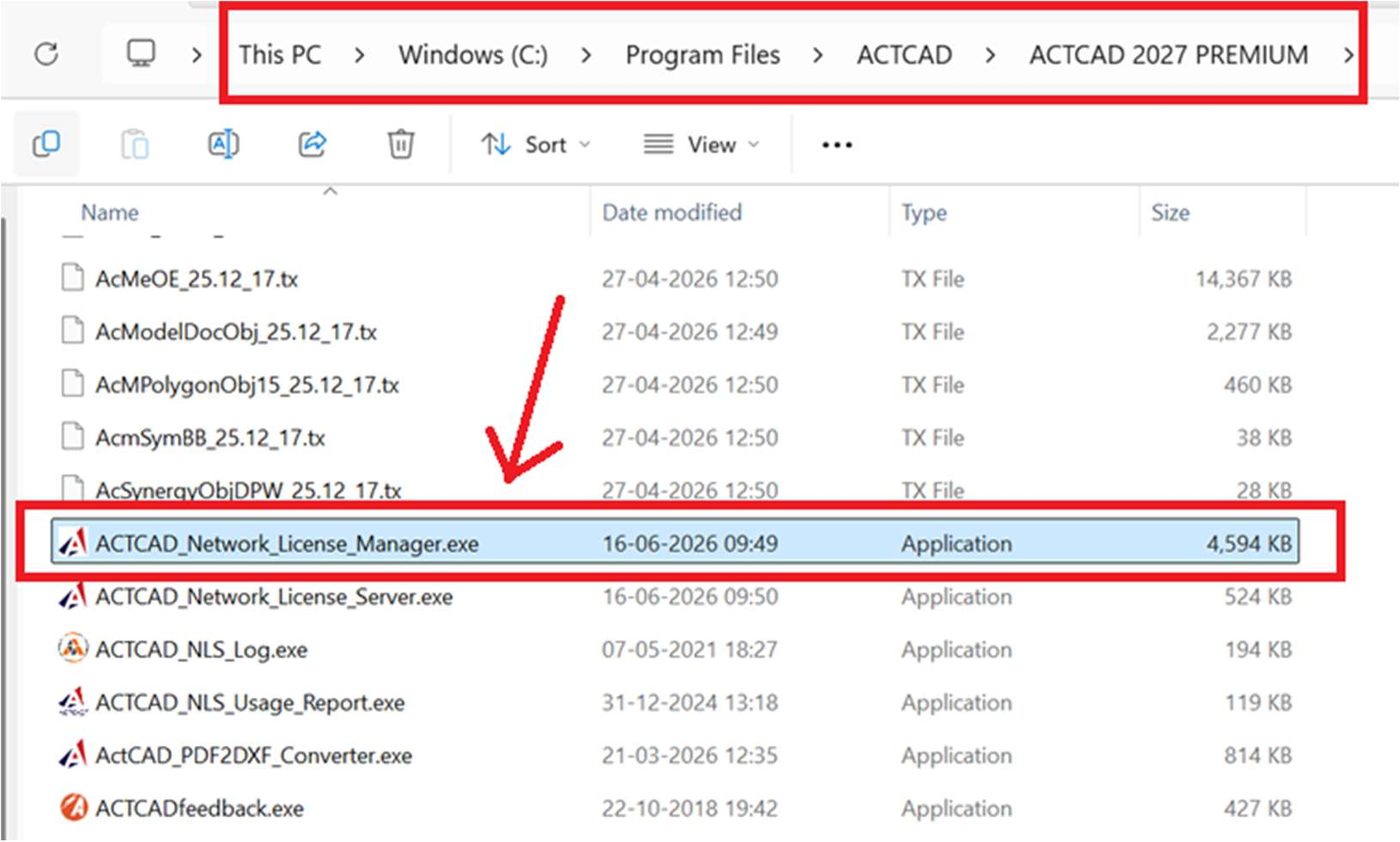This screenshot has width=1400, height=842.
Task: Select file name ACTCAD_NLS_Log.exe
Action: [x=201, y=651]
